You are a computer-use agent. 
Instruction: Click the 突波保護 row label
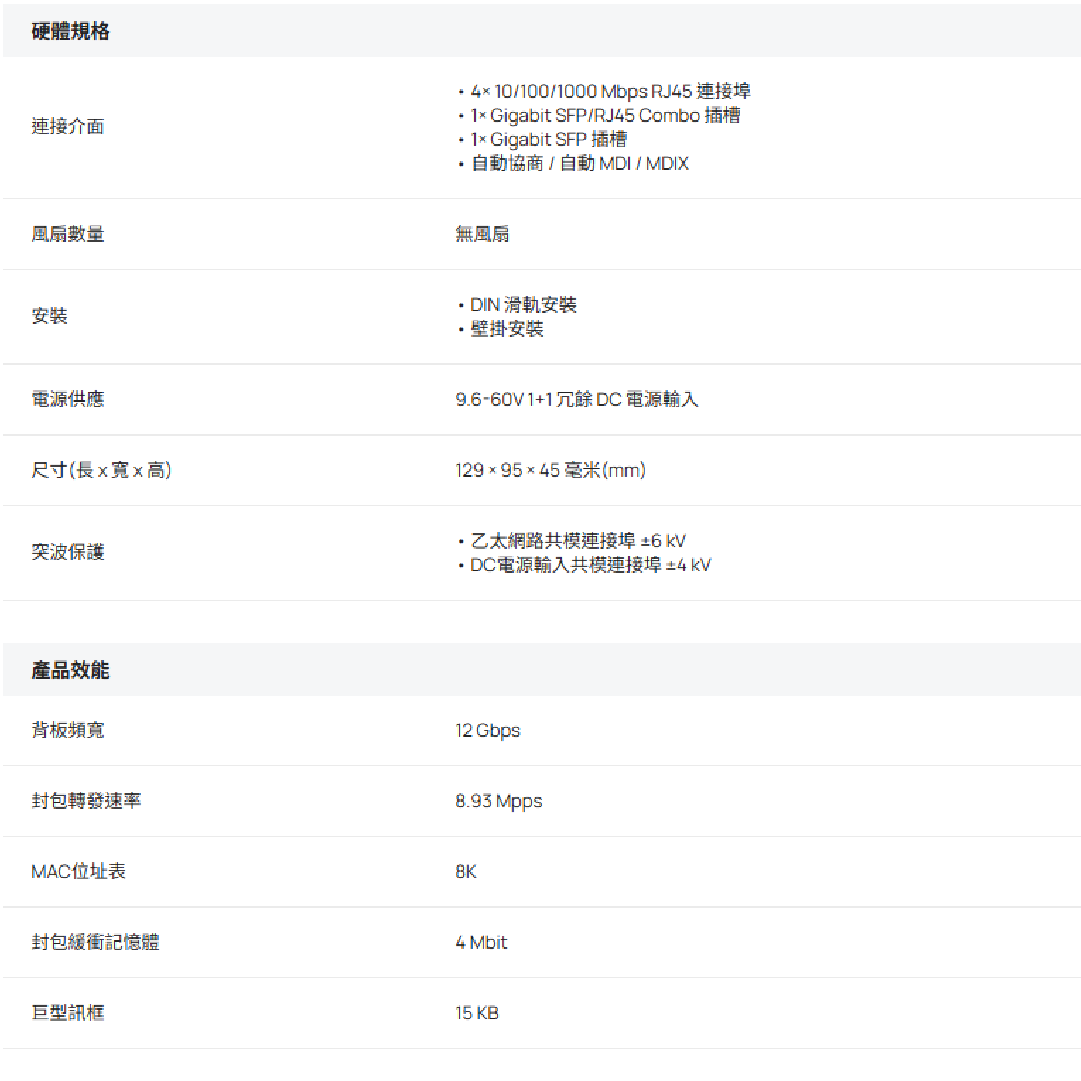[68, 553]
